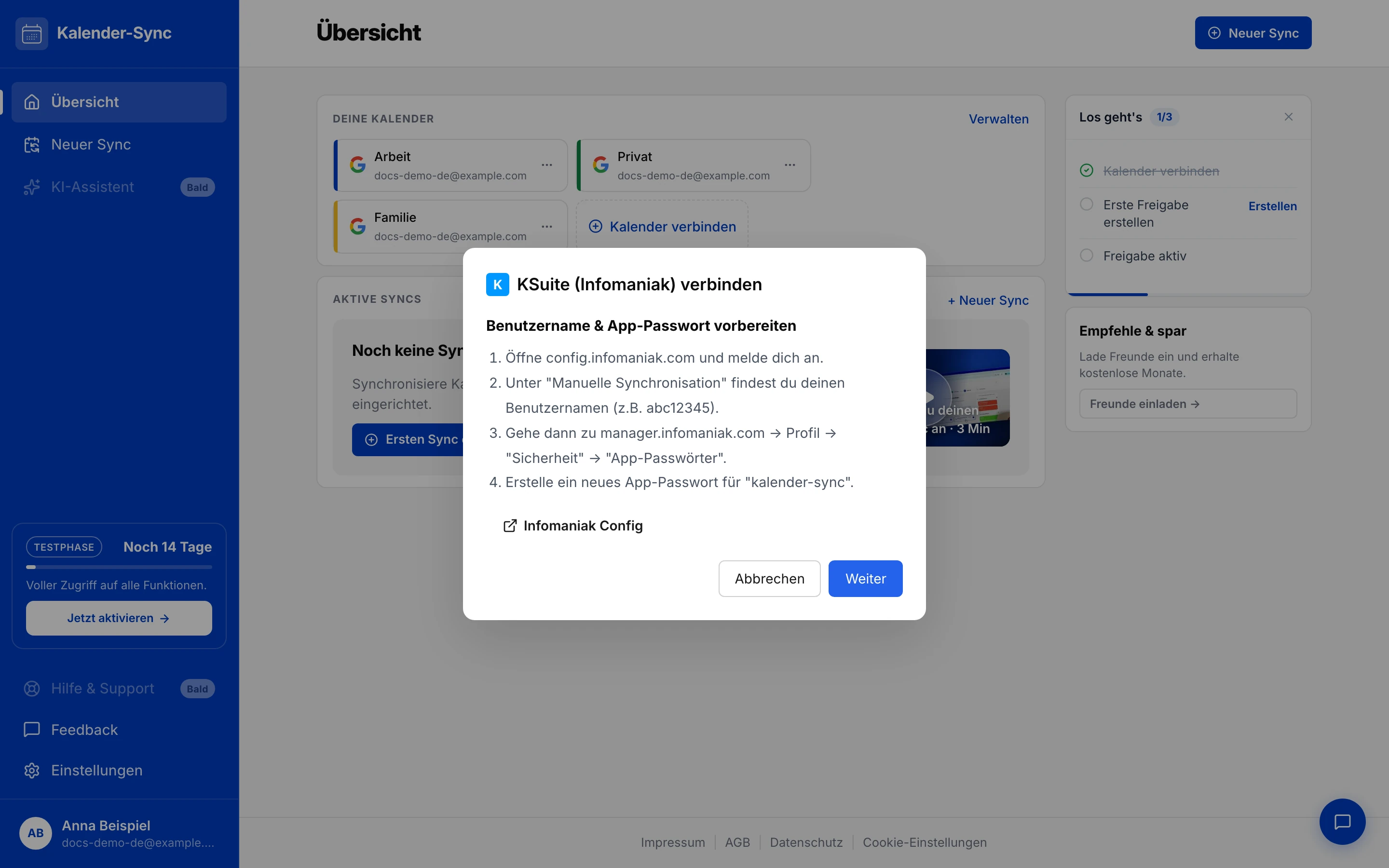Open Feedback in the sidebar

119,730
